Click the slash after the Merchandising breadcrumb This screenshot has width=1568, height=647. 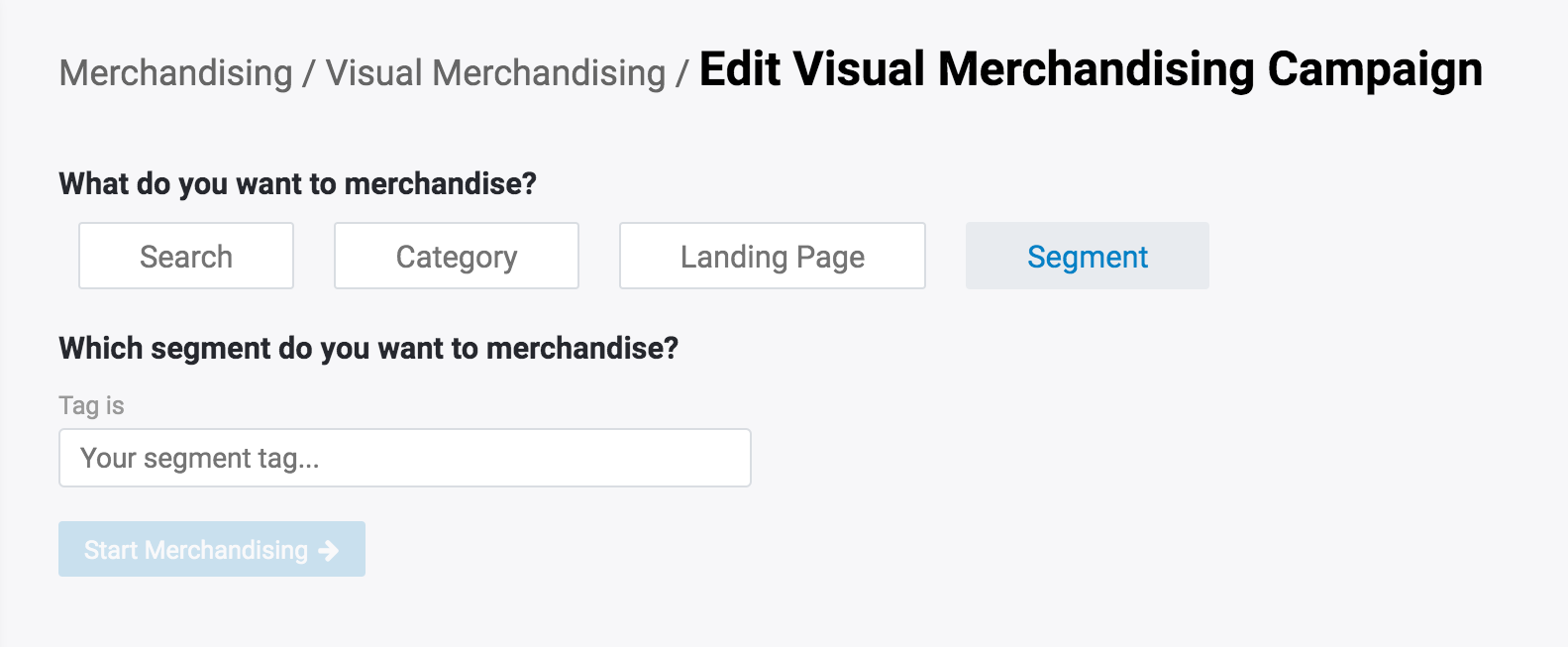pyautogui.click(x=309, y=73)
